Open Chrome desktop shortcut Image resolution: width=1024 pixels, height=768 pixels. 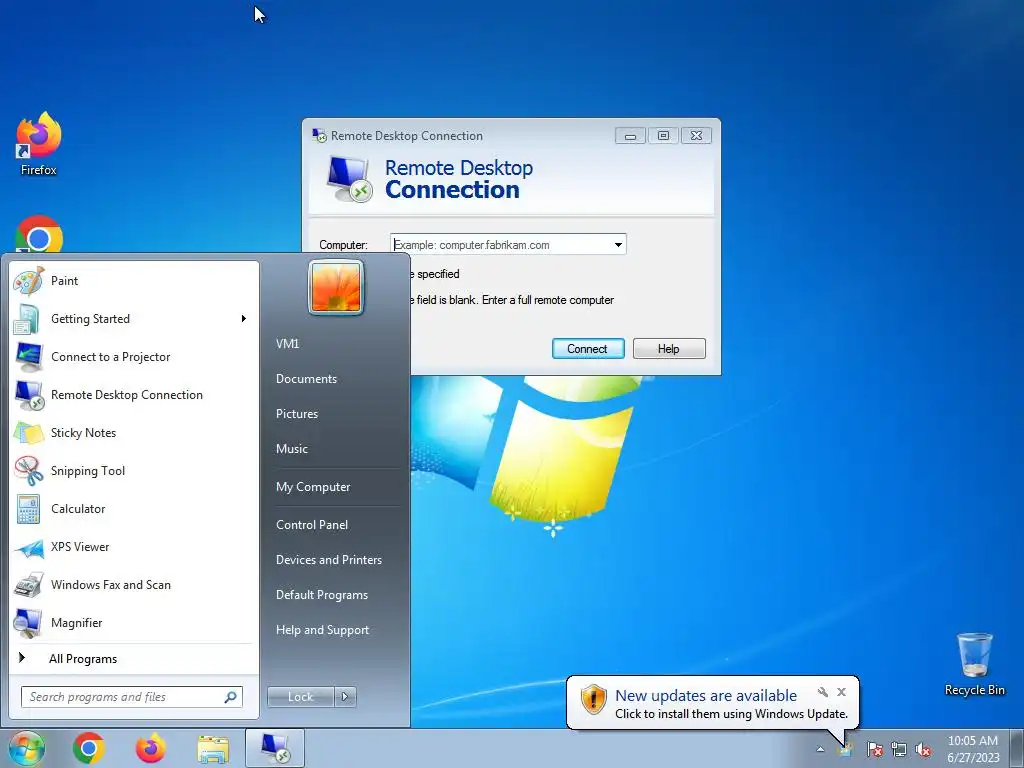(39, 235)
